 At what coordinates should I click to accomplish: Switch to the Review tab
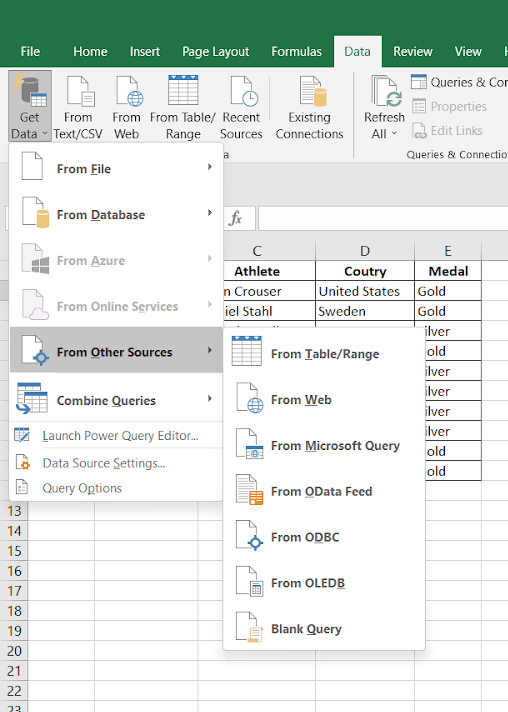click(x=413, y=51)
